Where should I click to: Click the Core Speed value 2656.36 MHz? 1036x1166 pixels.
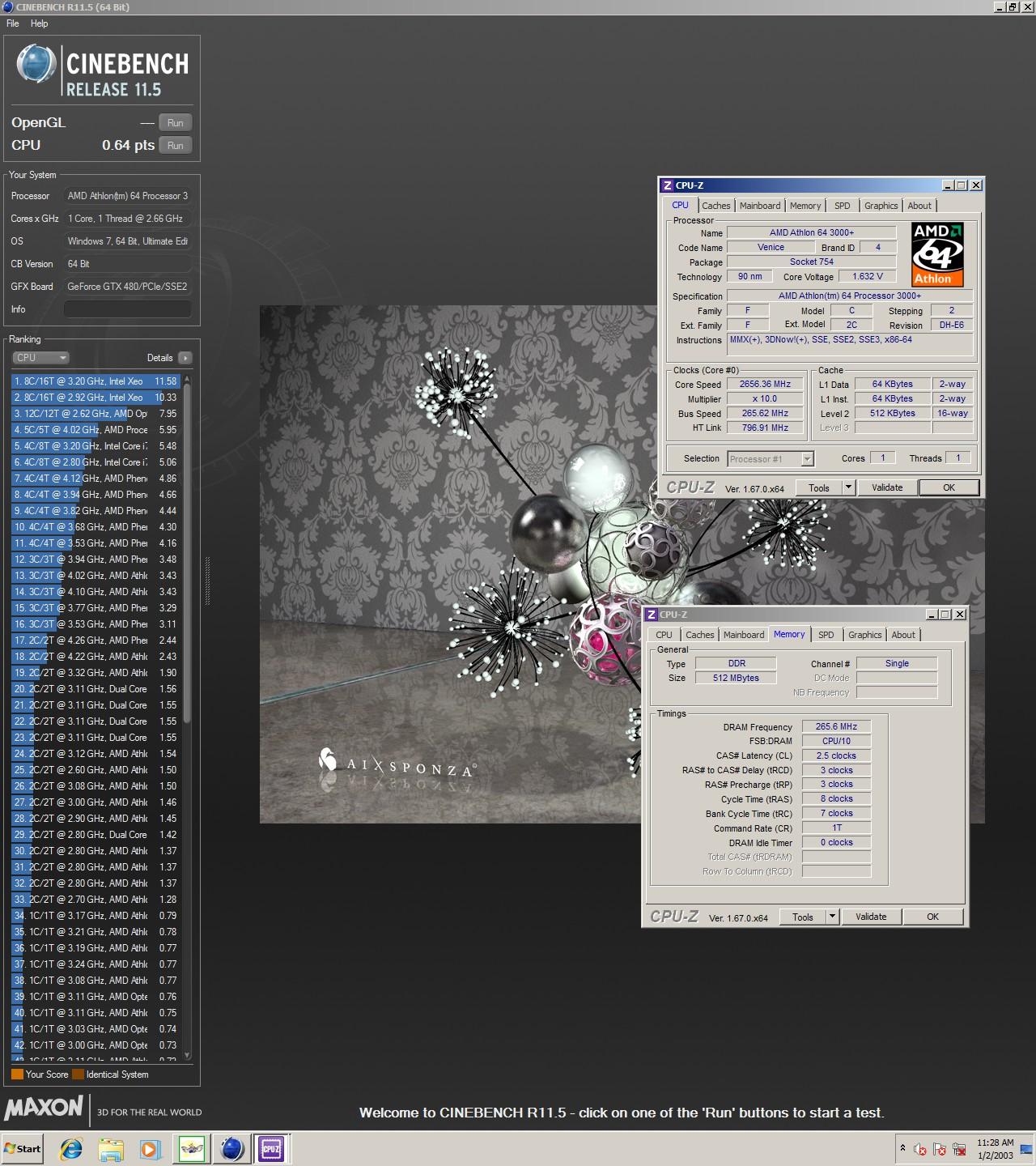765,385
